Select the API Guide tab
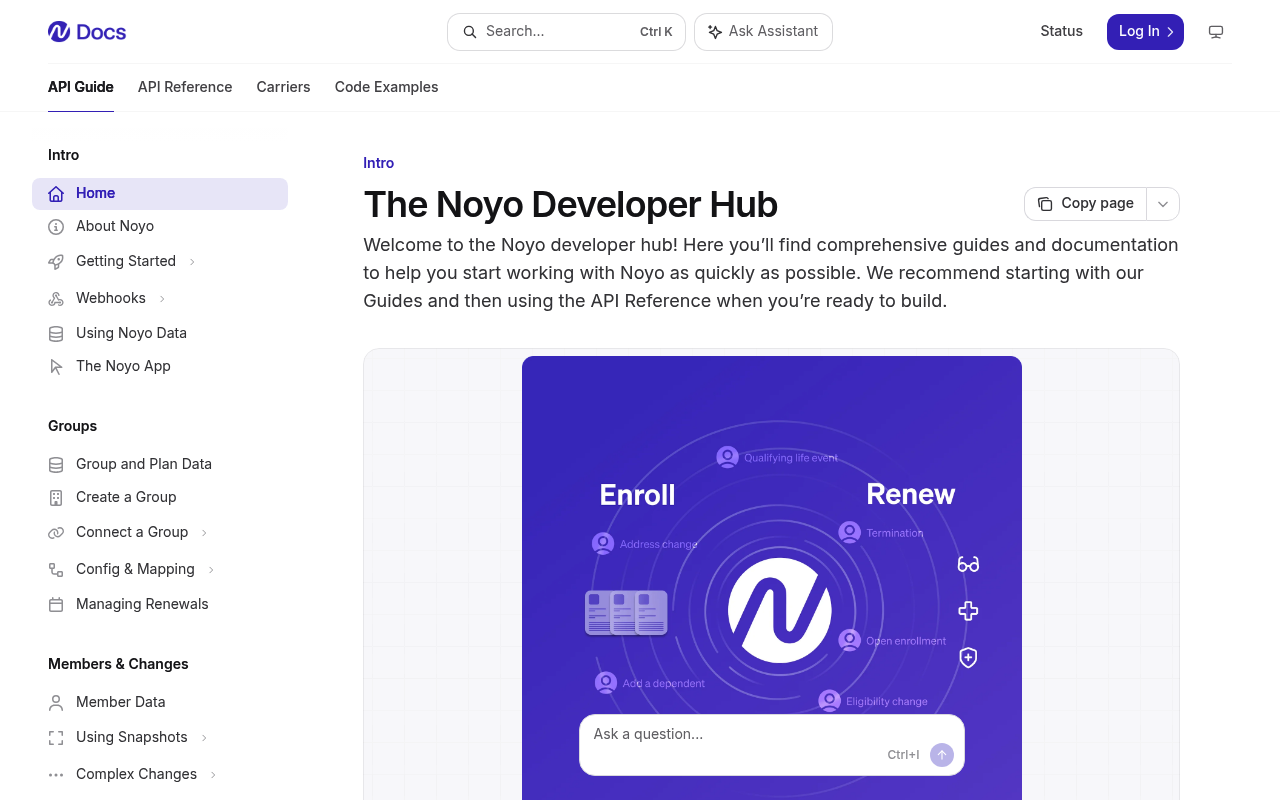Image resolution: width=1280 pixels, height=800 pixels. (x=81, y=87)
